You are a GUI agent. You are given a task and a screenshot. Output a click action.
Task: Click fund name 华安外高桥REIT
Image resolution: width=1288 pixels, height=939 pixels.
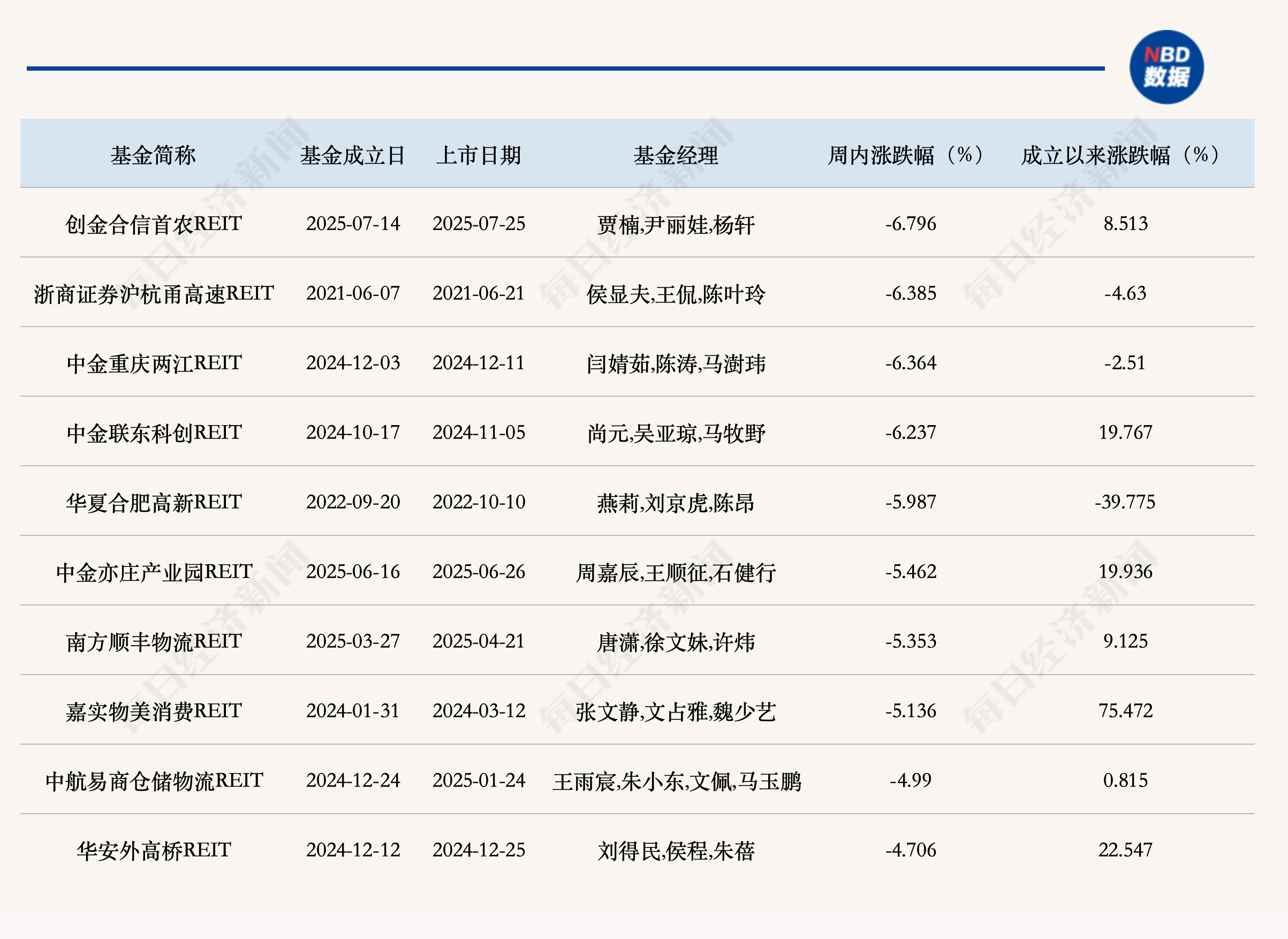154,851
